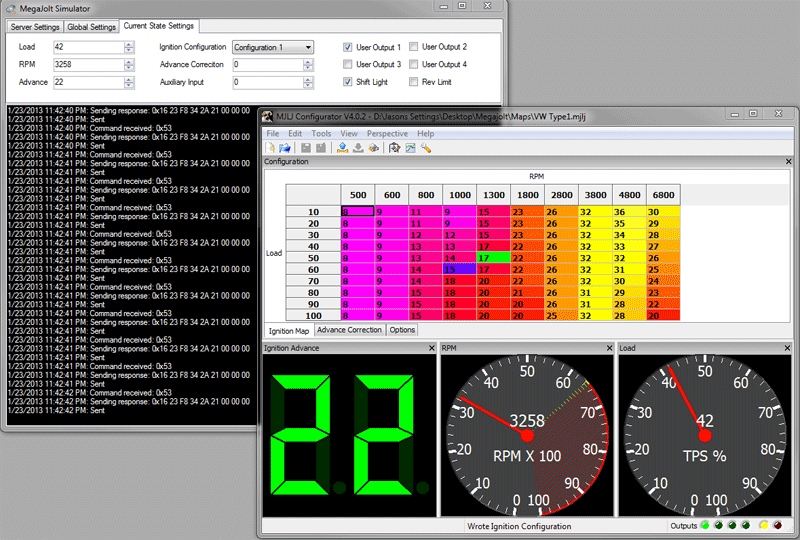
Task: Click the line chart logging toolbar icon
Action: click(x=410, y=148)
